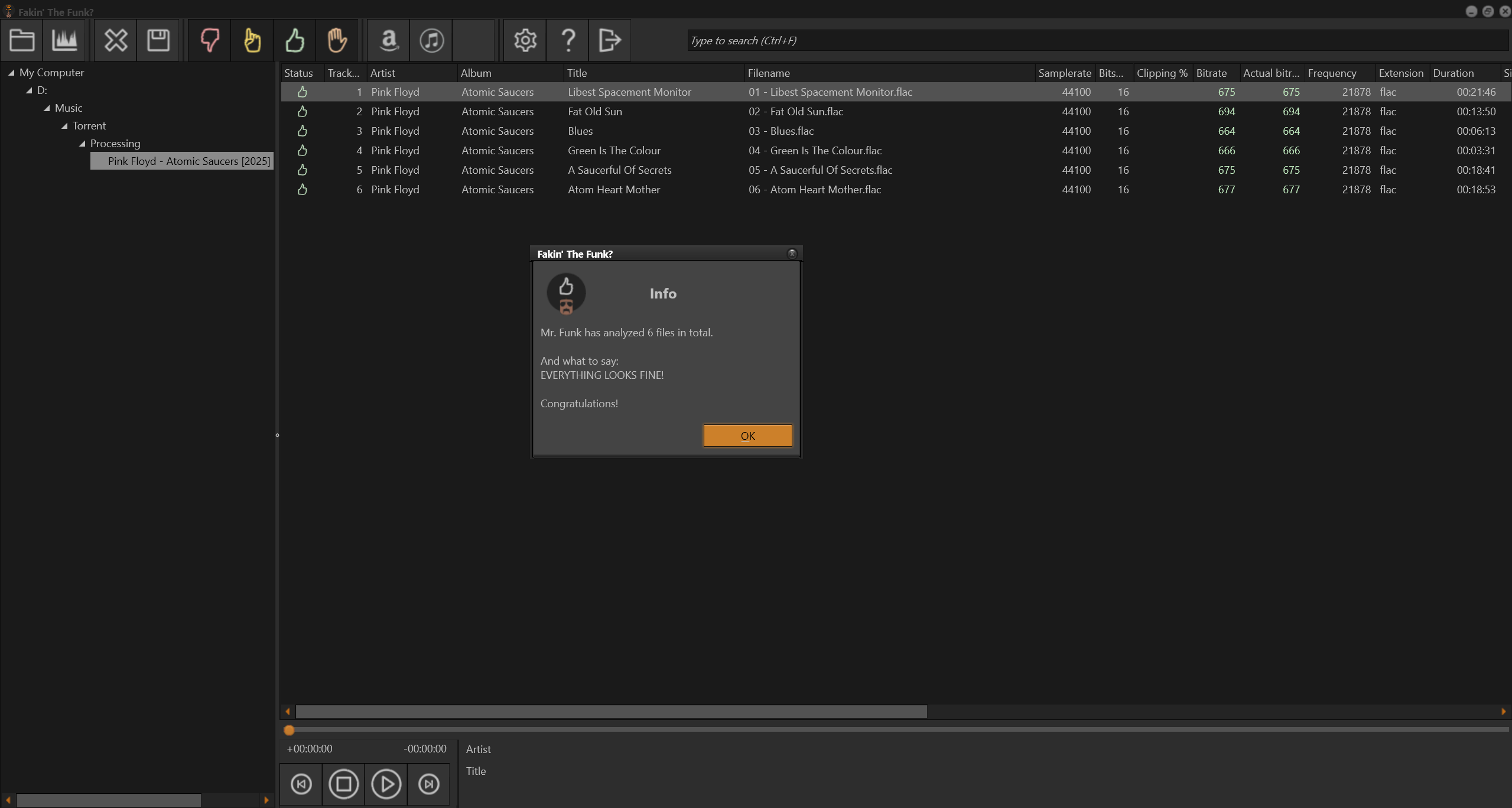
Task: Sort by the Filename column header
Action: click(768, 73)
